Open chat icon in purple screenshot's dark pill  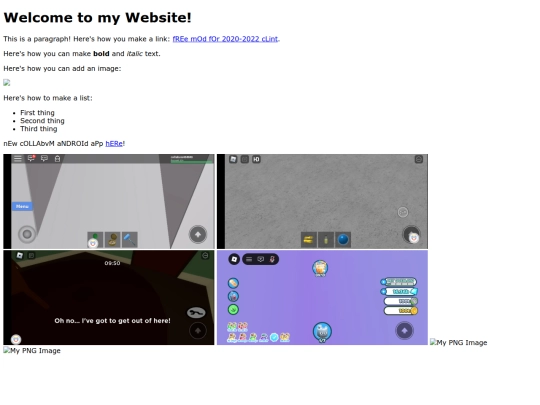coord(261,259)
